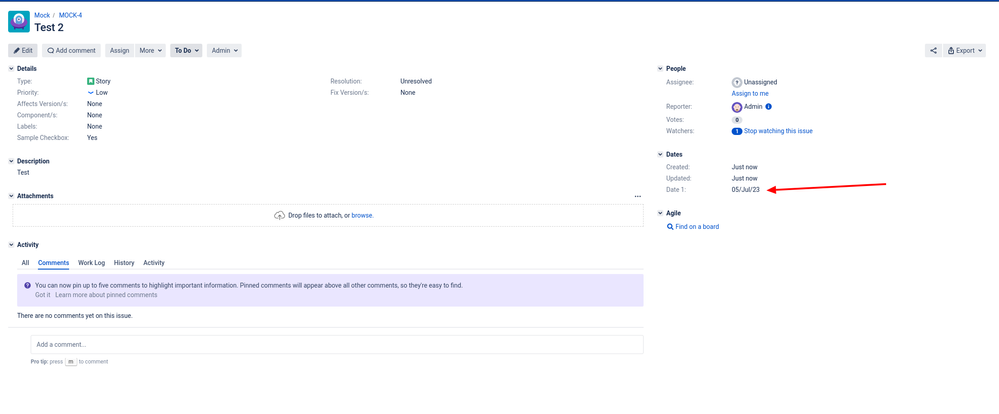This screenshot has height=414, width=999.
Task: Click the Admin reporter avatar
Action: point(737,107)
